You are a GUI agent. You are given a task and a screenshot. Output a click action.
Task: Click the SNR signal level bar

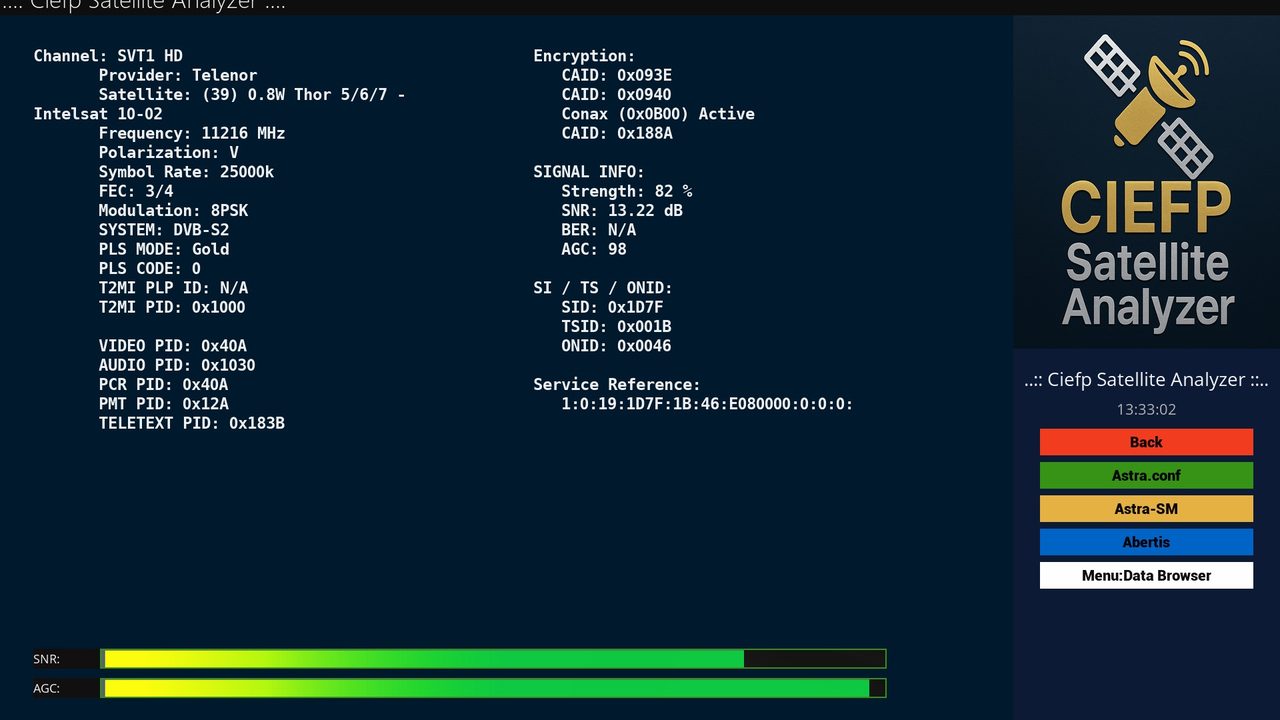pyautogui.click(x=493, y=659)
